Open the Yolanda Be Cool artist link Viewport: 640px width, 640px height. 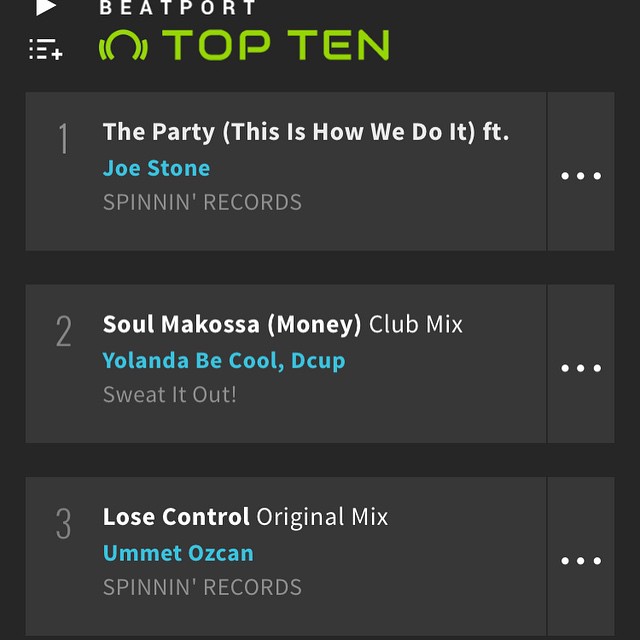click(x=192, y=361)
